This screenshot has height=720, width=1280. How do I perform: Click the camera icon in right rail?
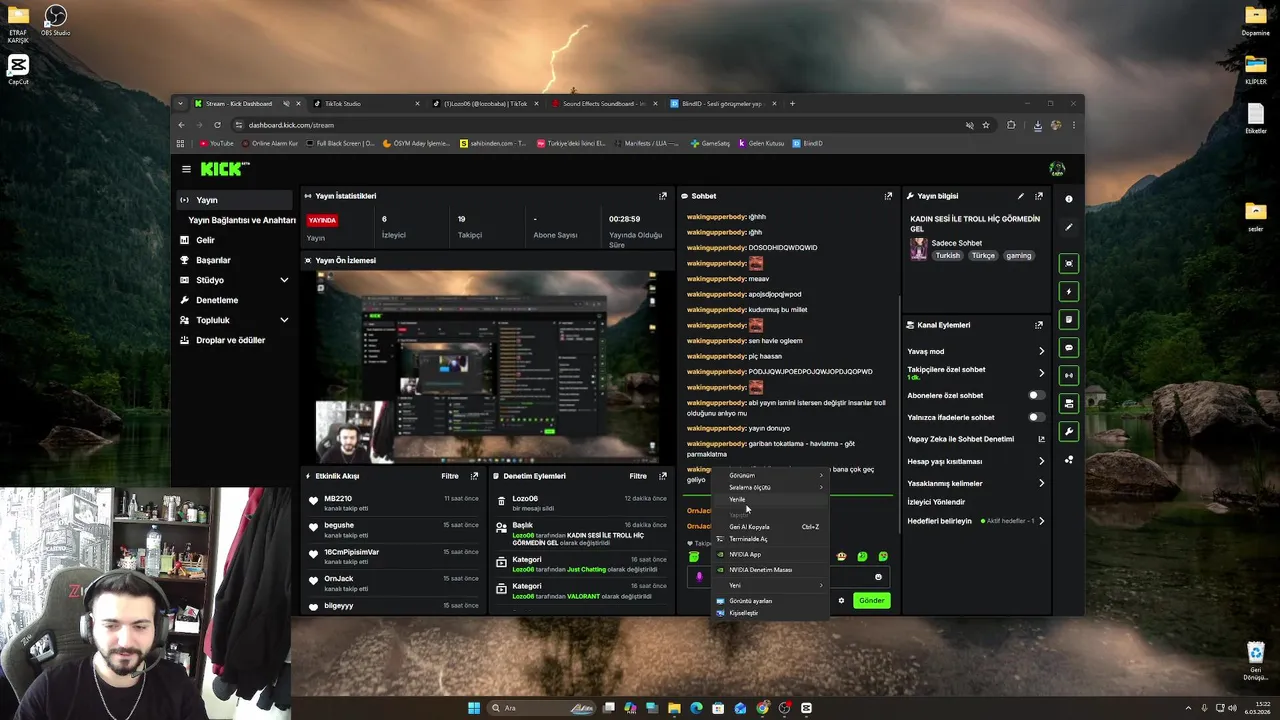[1069, 264]
